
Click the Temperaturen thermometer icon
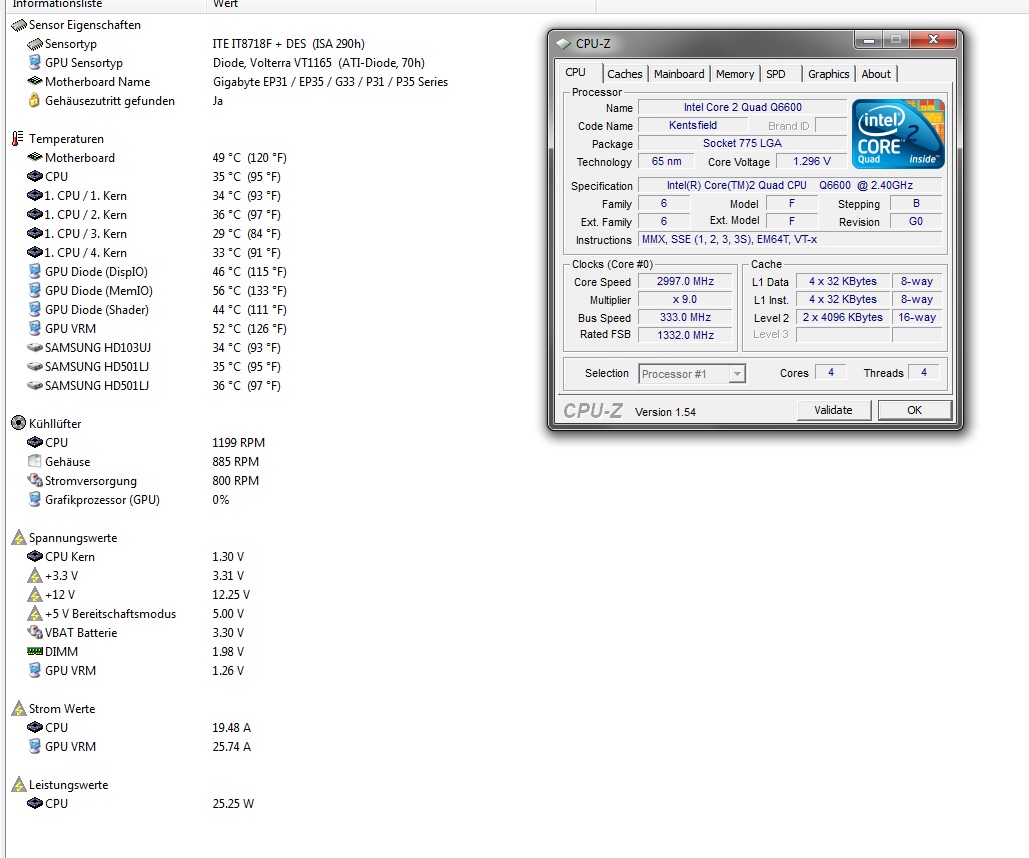click(18, 139)
